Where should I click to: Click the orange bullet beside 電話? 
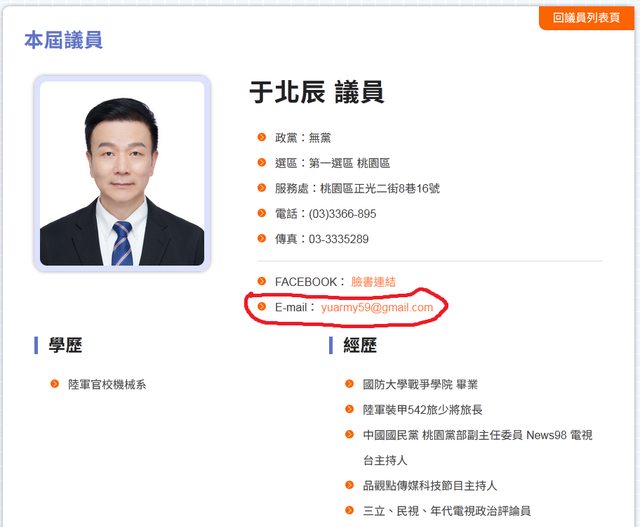tap(262, 213)
